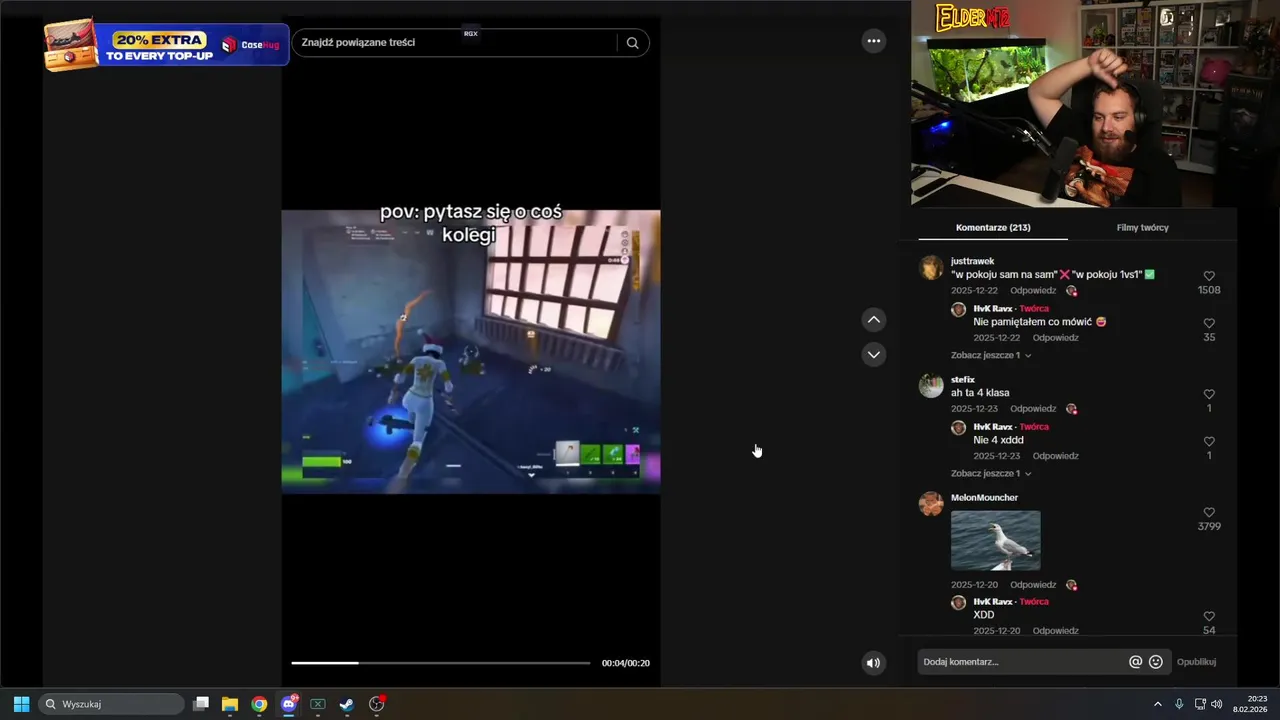Expand 'Zobacz jeszcze 1' under justtrawek thread
1280x720 pixels.
coord(991,355)
